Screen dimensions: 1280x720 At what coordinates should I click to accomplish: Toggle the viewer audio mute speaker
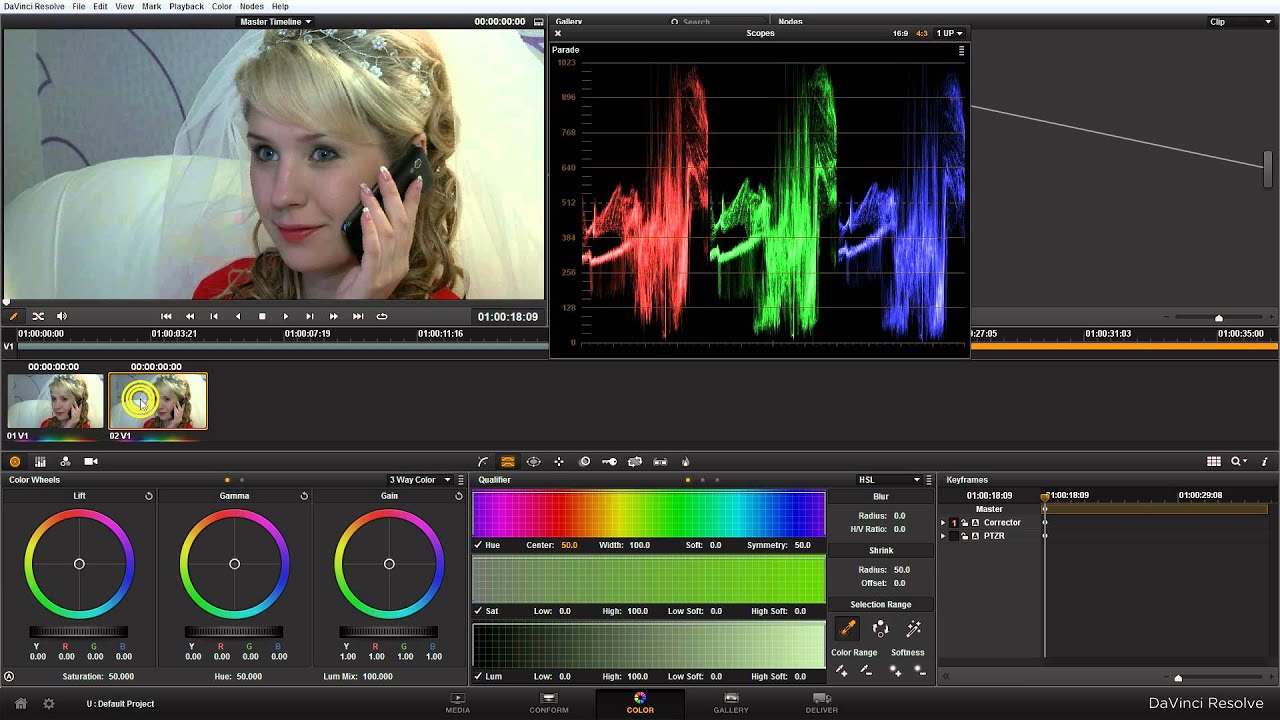pos(62,316)
